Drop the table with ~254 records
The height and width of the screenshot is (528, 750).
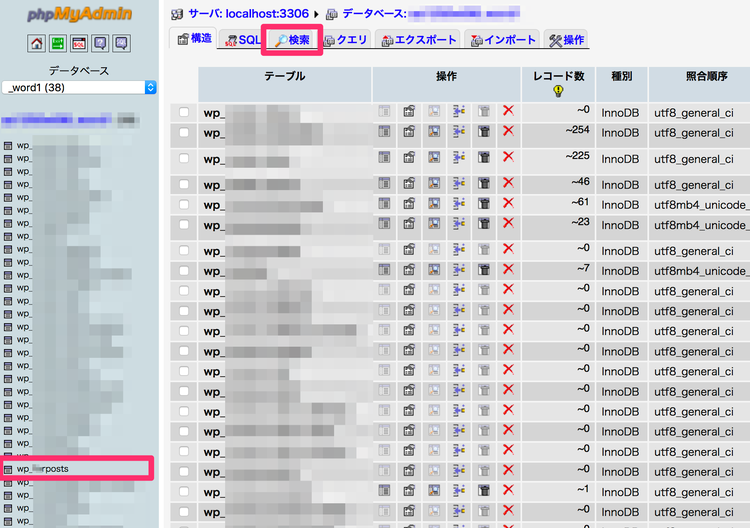508,131
